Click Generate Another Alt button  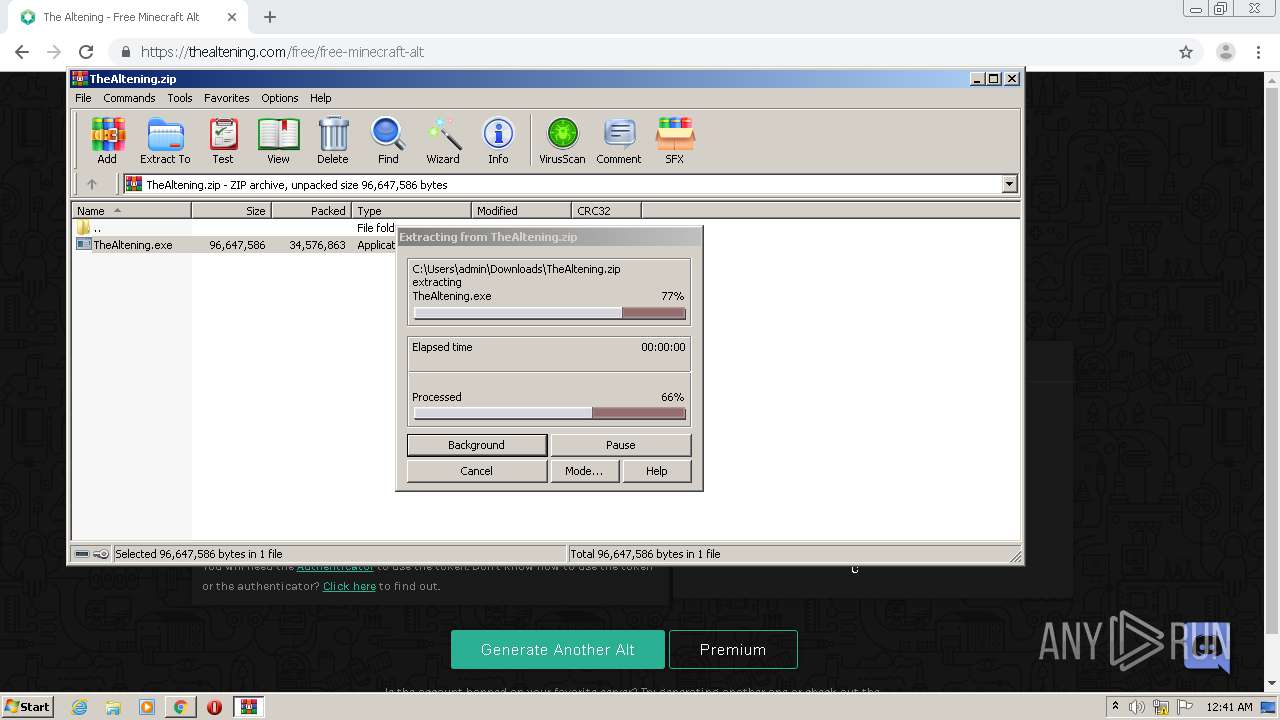(558, 650)
